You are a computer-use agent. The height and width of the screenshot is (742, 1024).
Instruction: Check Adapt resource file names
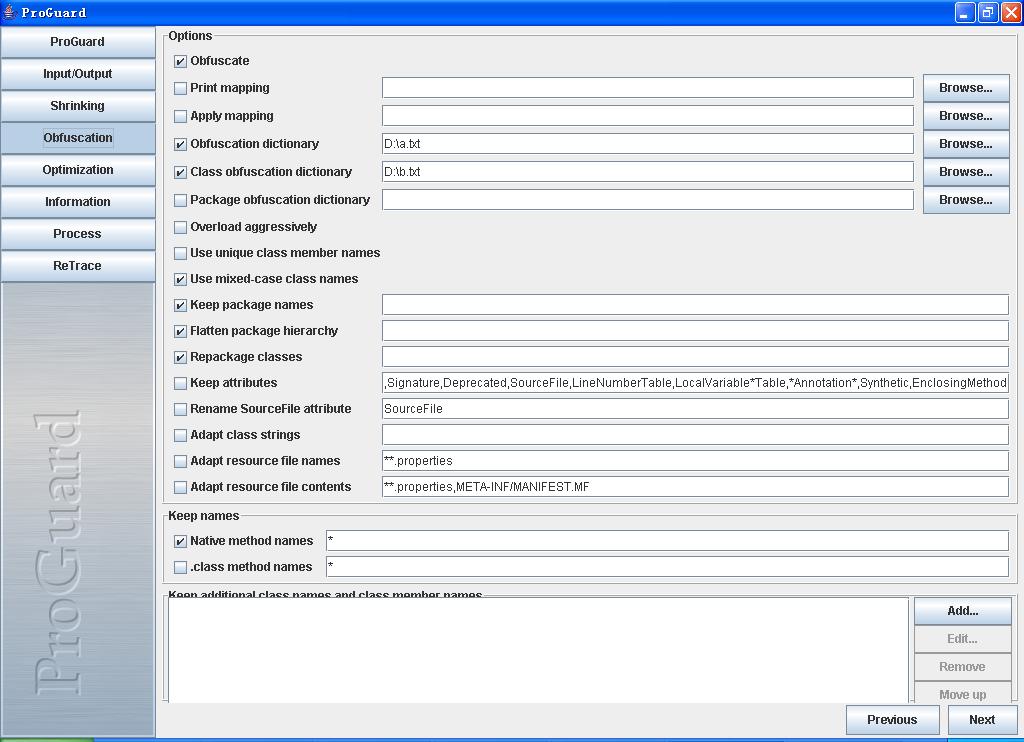tap(180, 462)
